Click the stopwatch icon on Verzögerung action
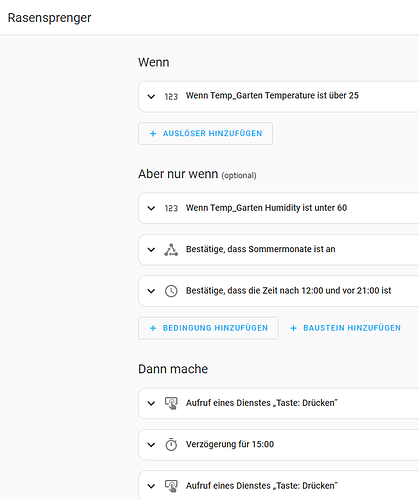 (x=171, y=445)
